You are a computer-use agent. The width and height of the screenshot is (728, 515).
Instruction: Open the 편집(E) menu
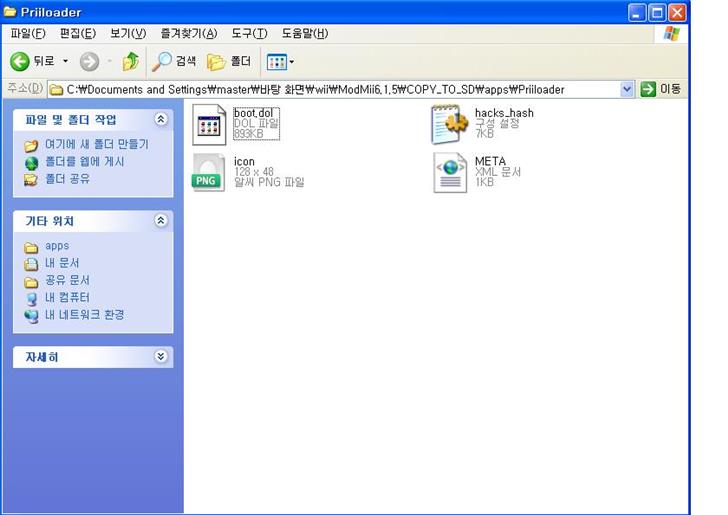coord(78,33)
